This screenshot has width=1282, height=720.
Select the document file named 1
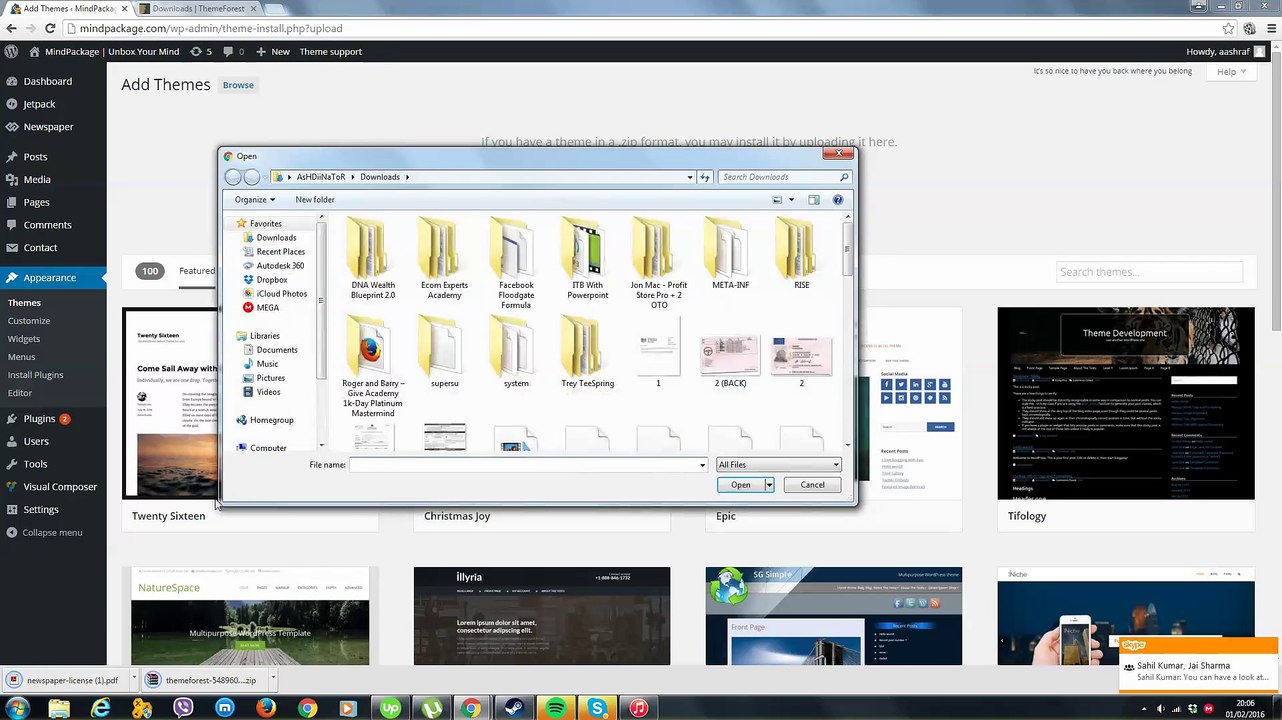pos(658,353)
